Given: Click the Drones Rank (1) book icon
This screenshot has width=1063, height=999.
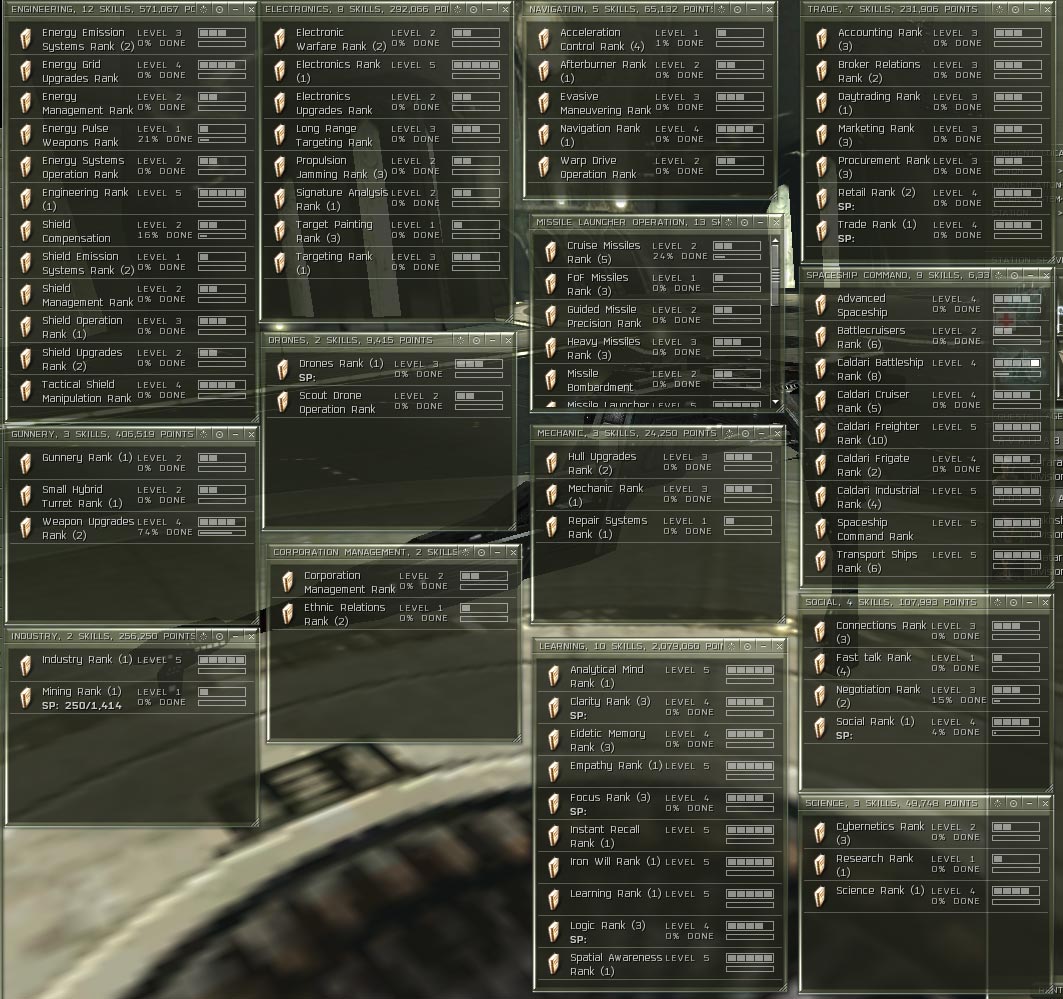Looking at the screenshot, I should click(283, 370).
